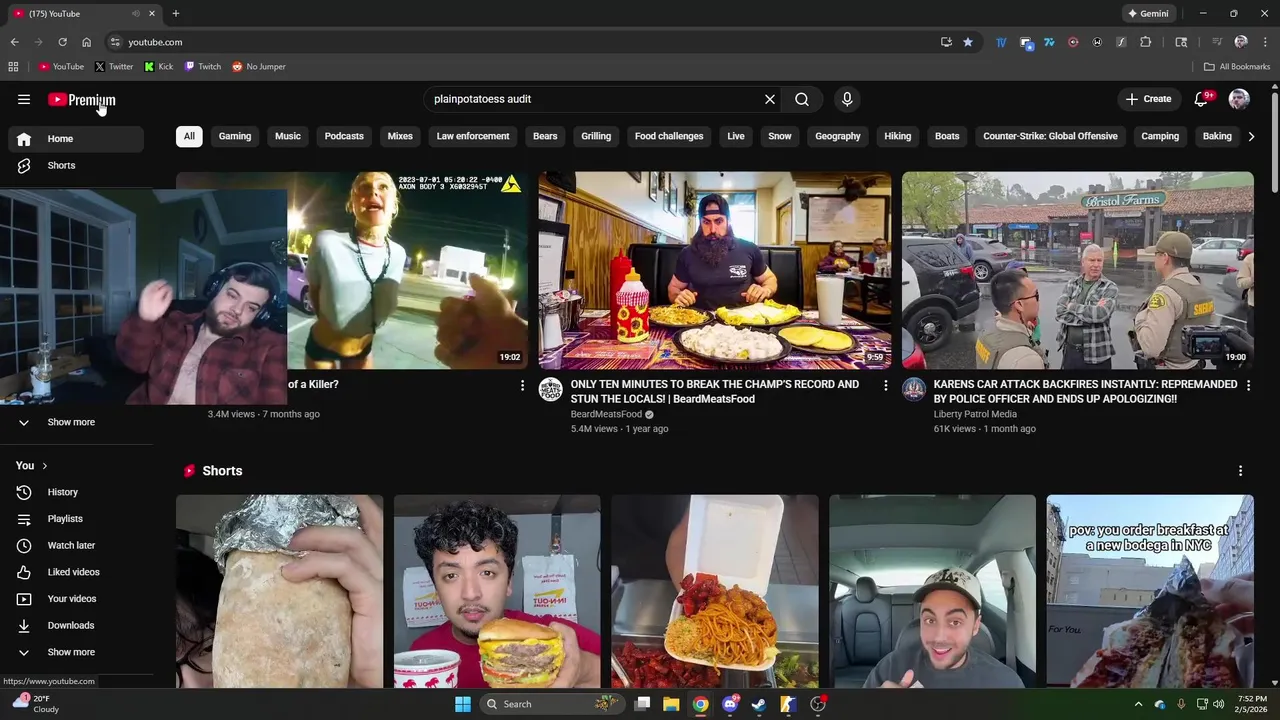Image resolution: width=1280 pixels, height=720 pixels.
Task: Open the Twitter bookmark
Action: pos(114,67)
